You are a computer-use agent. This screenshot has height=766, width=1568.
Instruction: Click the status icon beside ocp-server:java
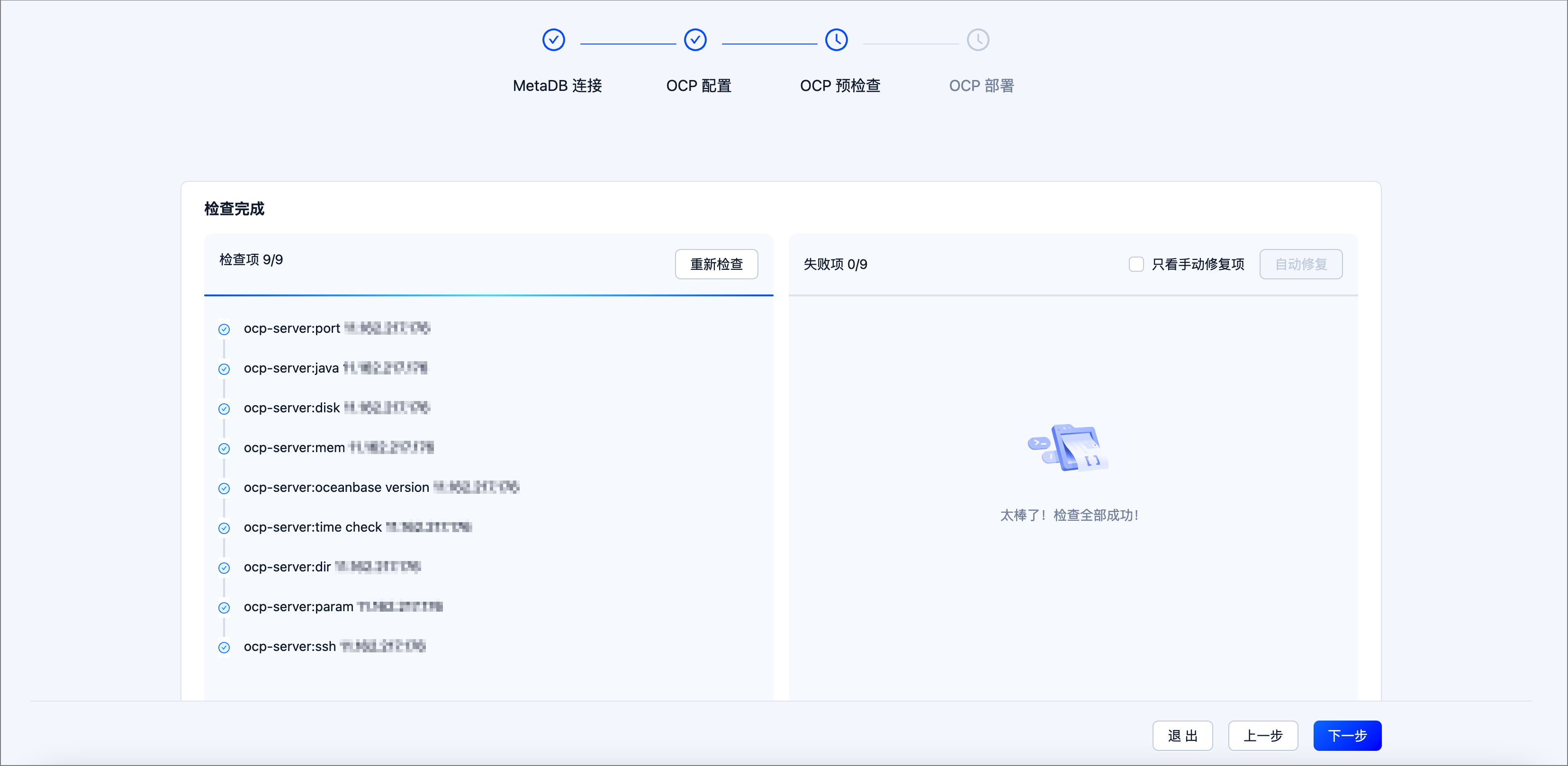[224, 369]
